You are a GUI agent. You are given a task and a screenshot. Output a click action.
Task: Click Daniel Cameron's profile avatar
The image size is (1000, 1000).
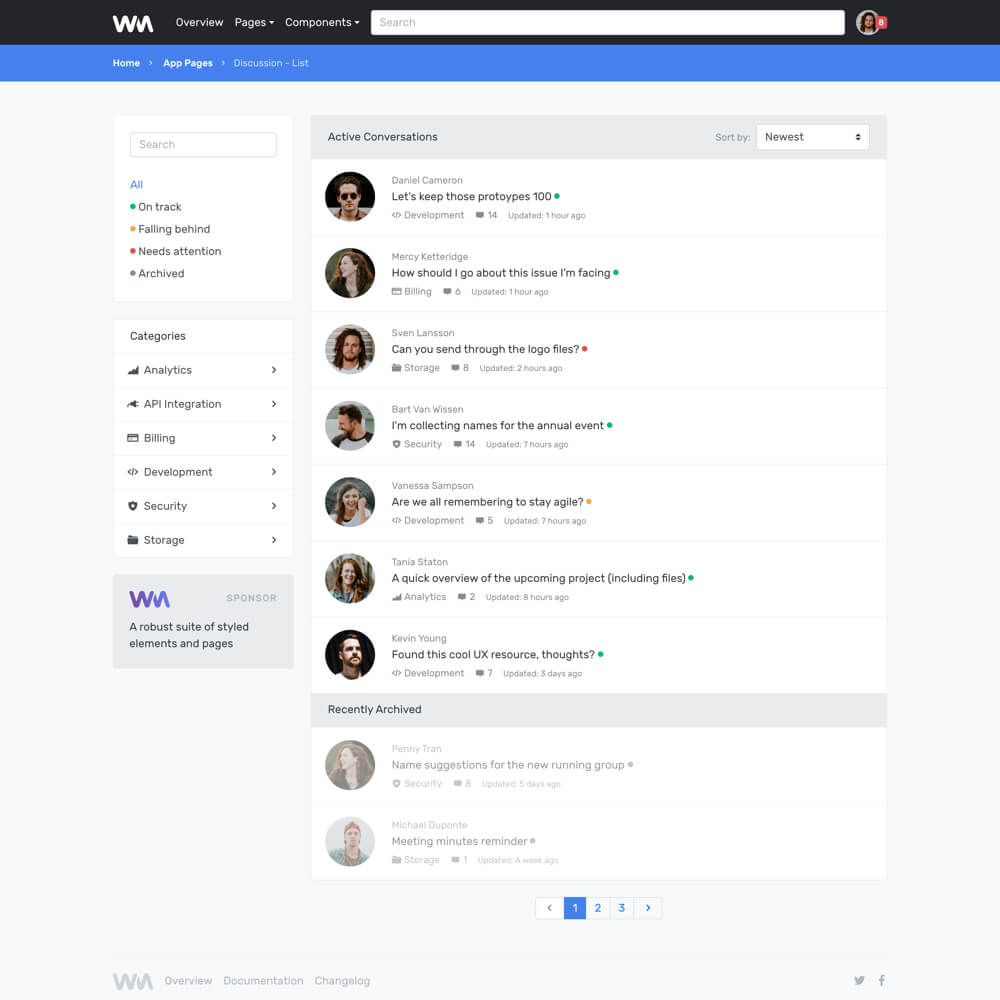click(350, 197)
